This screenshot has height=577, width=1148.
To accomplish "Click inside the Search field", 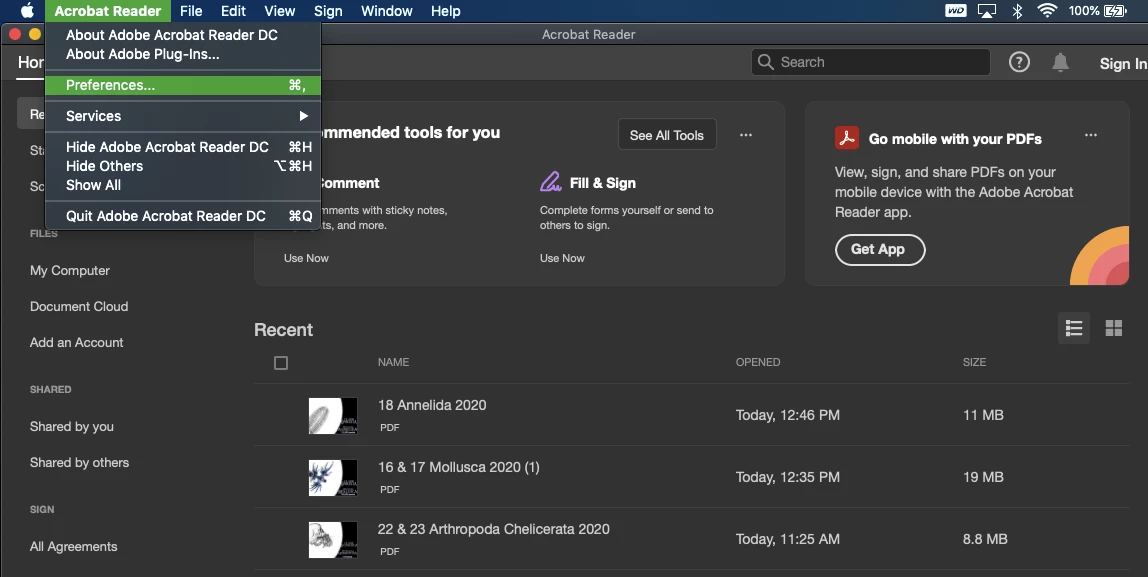I will point(871,62).
